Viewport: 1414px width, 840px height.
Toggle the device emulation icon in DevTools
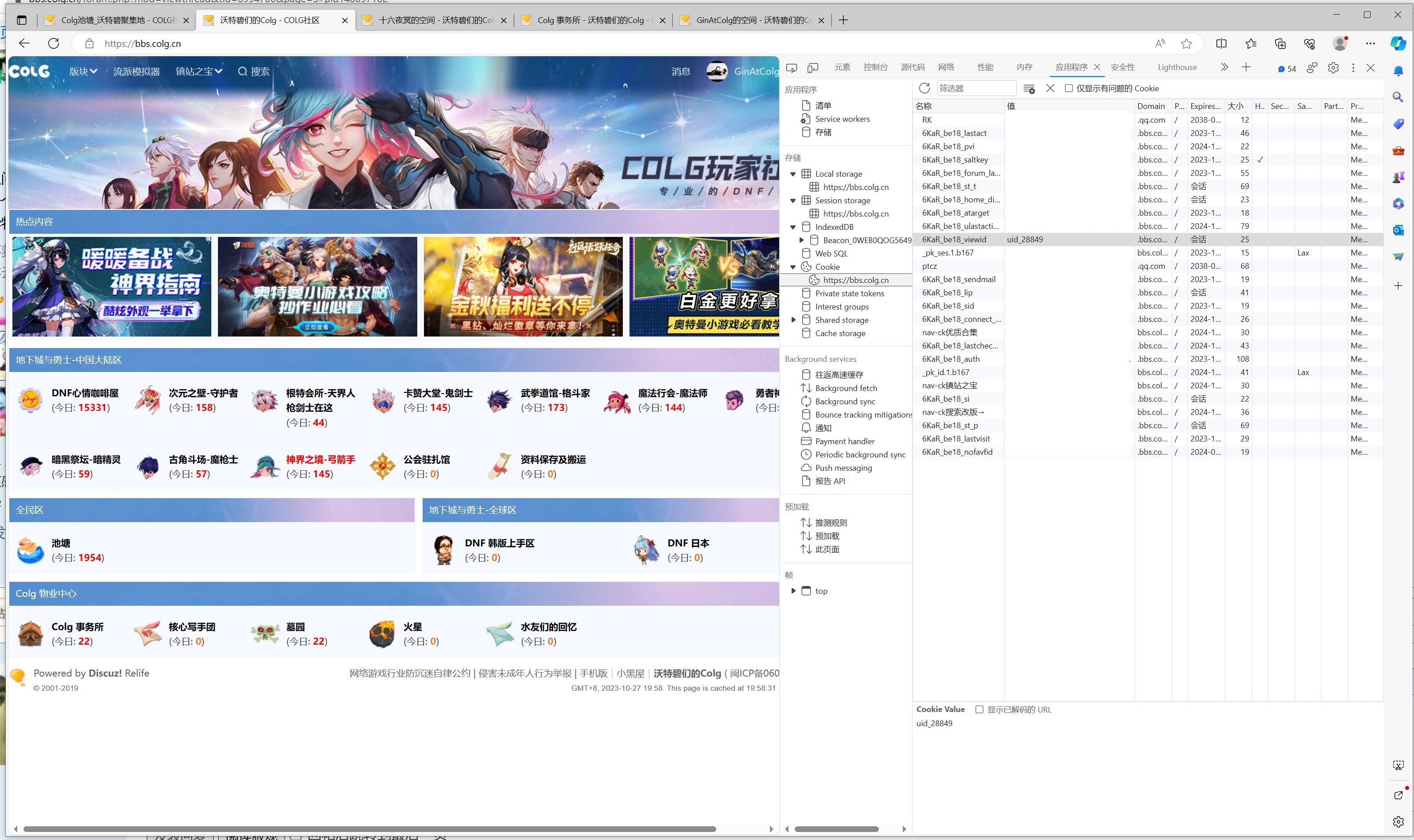812,67
